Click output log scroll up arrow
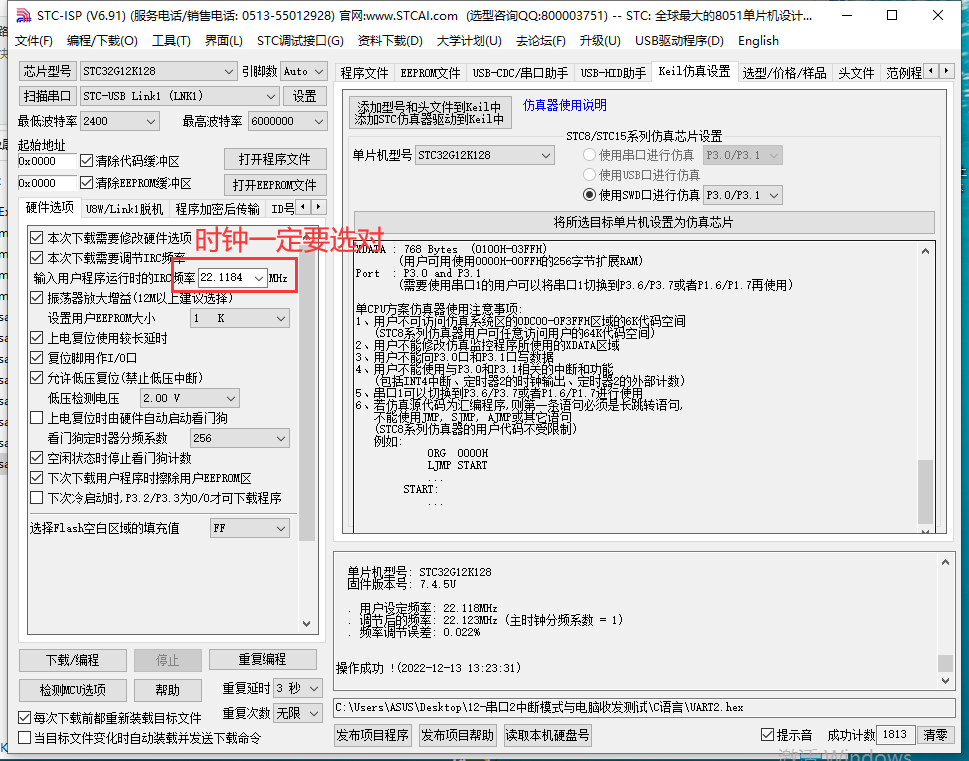This screenshot has width=969, height=761. pyautogui.click(x=945, y=562)
